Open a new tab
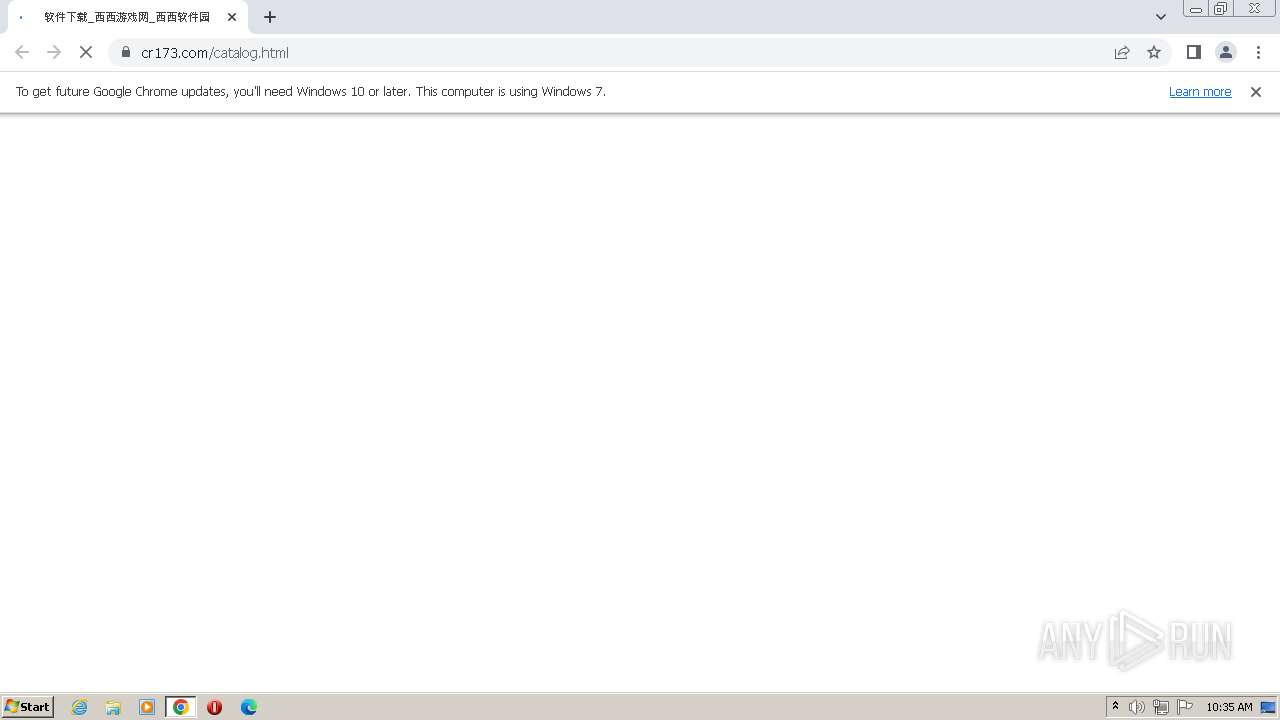Screen dimensions: 1280x720 [x=270, y=17]
